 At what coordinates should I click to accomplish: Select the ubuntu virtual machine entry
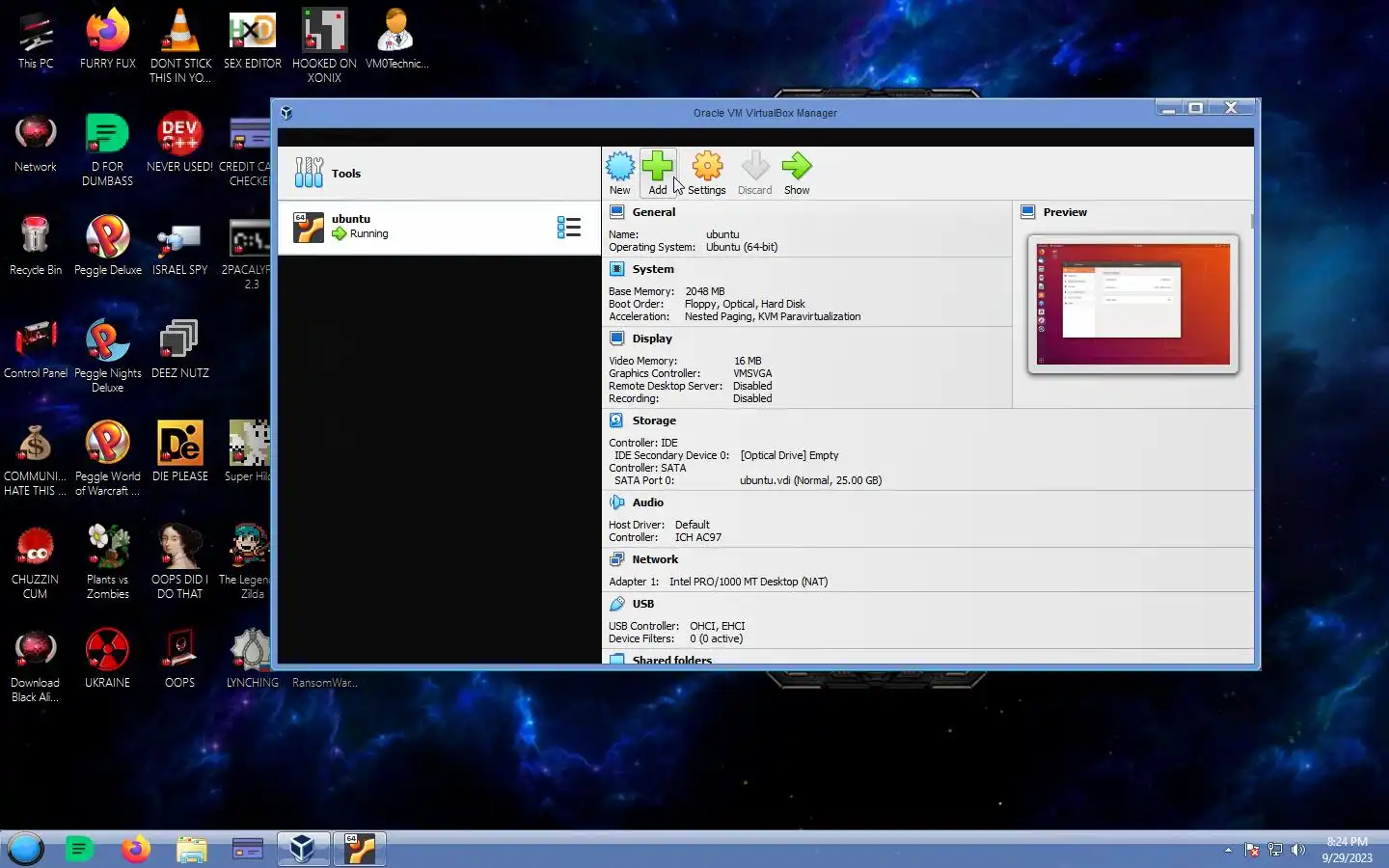pyautogui.click(x=439, y=228)
